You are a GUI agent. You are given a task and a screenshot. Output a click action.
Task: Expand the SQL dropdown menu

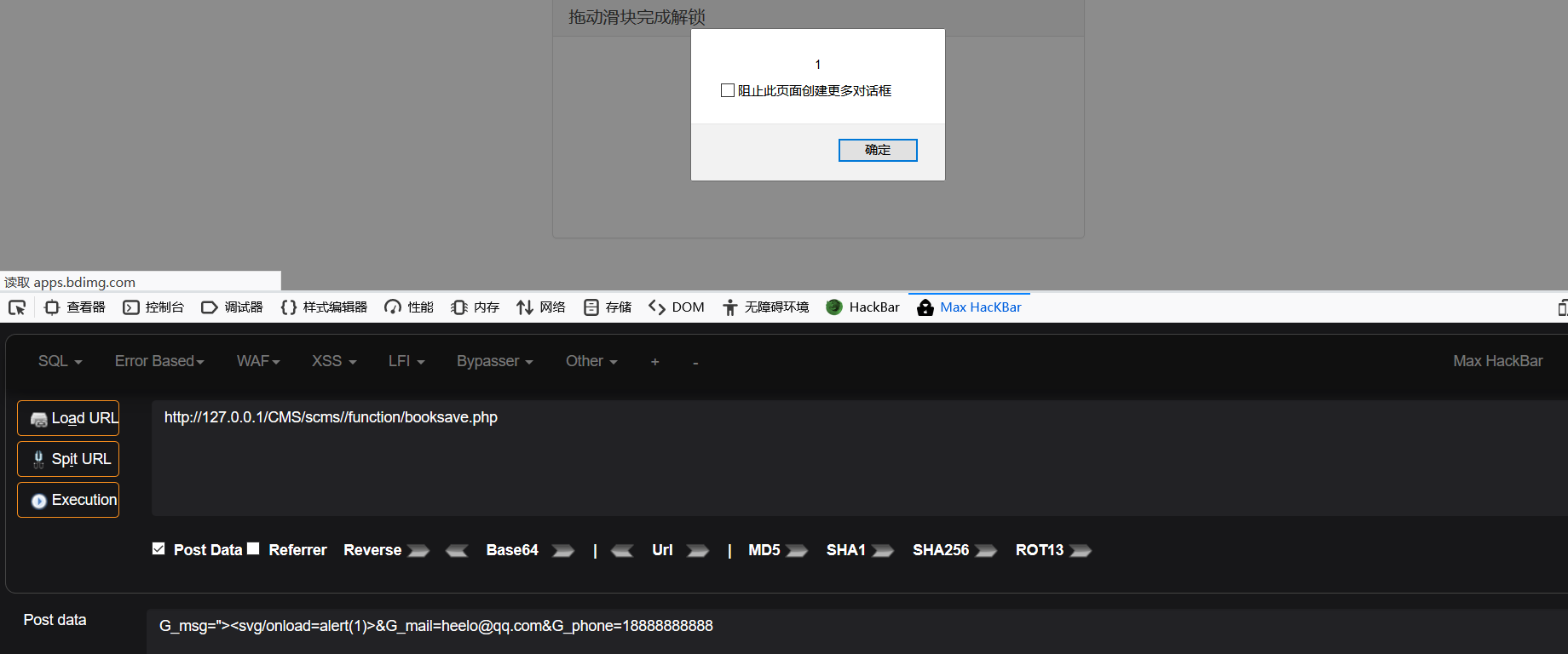pyautogui.click(x=61, y=361)
